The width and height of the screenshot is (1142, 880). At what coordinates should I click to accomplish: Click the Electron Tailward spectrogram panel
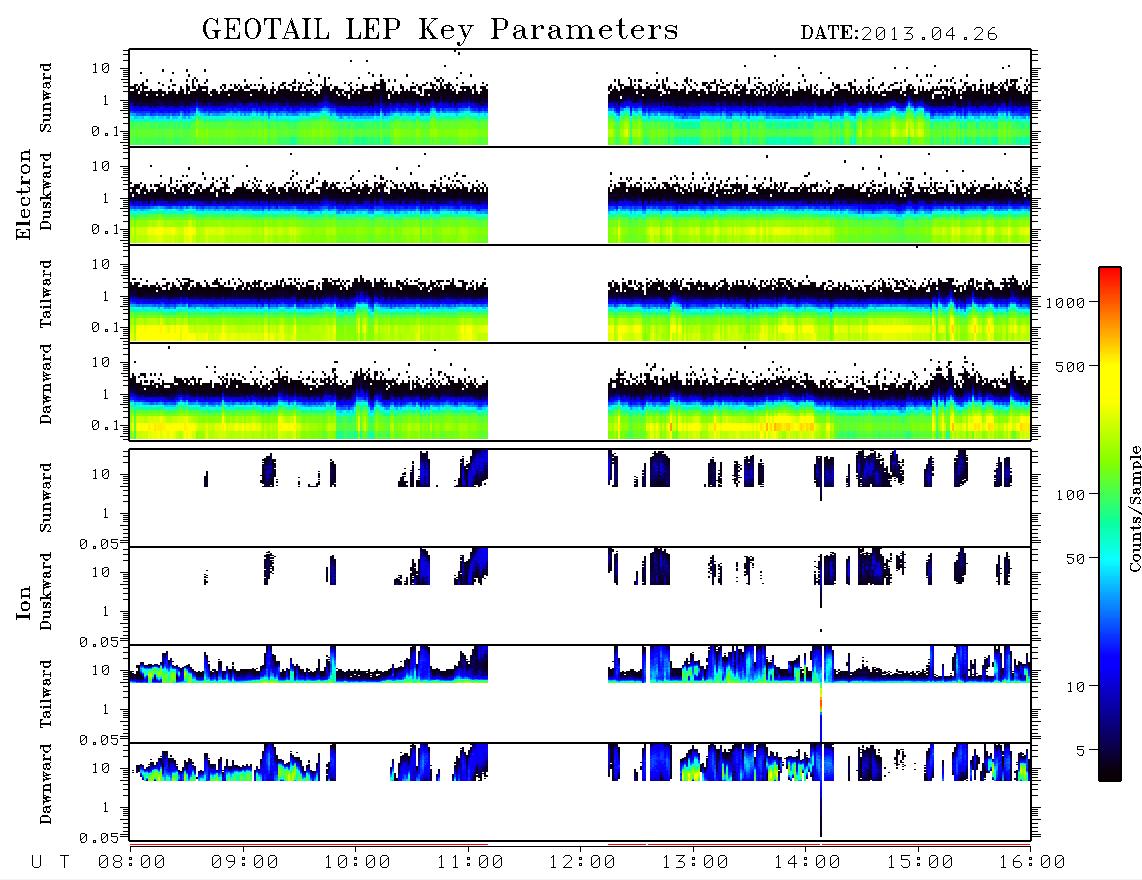pyautogui.click(x=580, y=294)
